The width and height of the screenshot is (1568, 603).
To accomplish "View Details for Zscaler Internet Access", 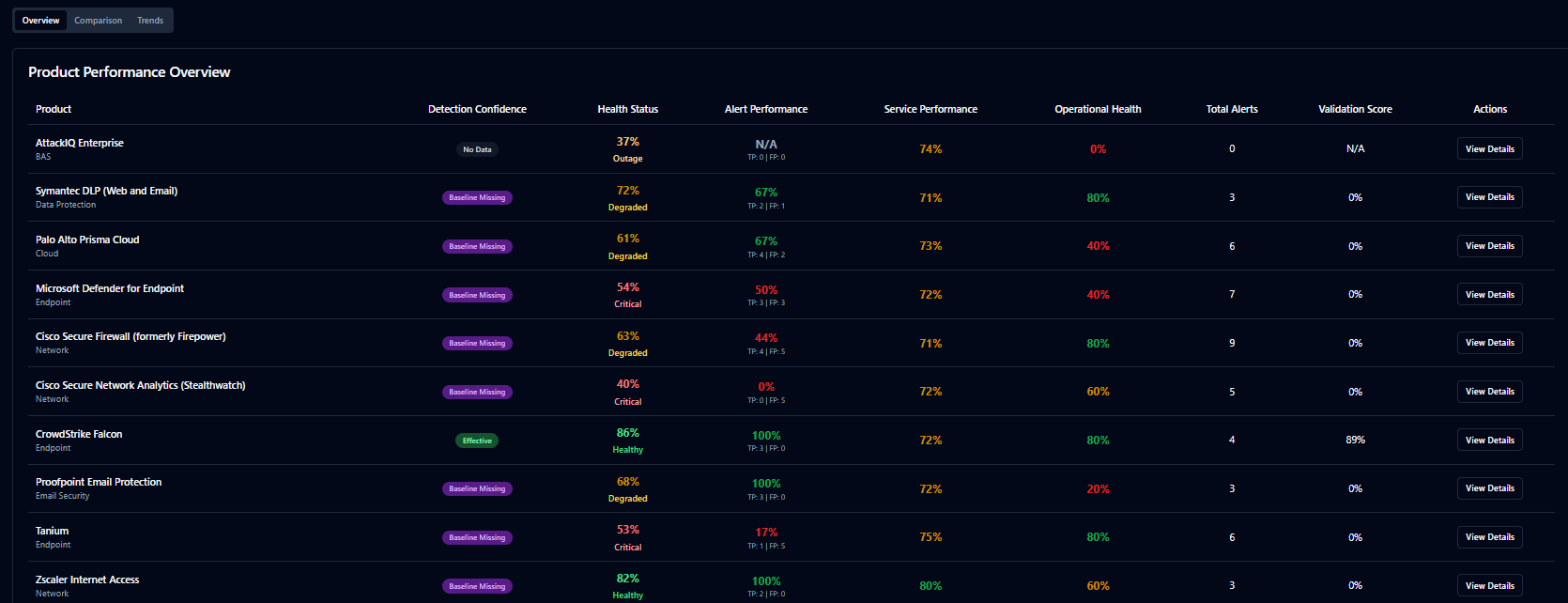I will tap(1489, 585).
